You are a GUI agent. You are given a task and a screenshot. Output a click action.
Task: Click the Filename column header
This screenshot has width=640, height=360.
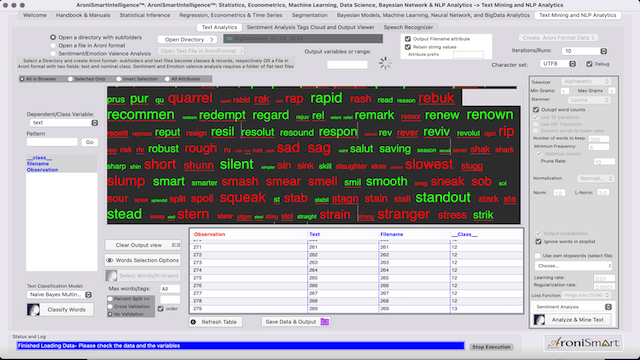click(x=392, y=234)
